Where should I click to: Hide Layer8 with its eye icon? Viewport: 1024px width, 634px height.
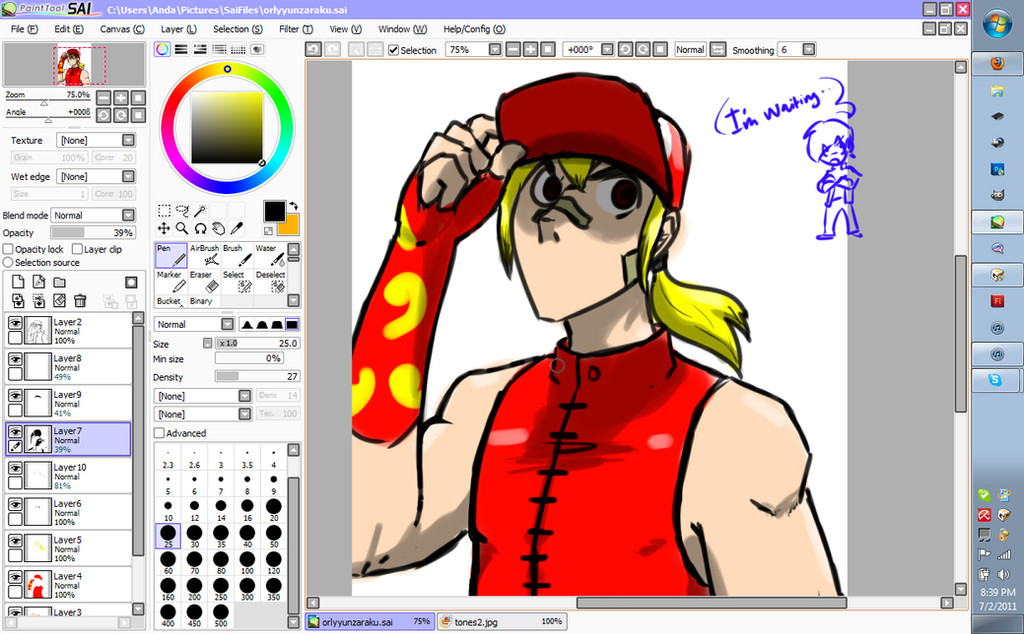click(15, 359)
